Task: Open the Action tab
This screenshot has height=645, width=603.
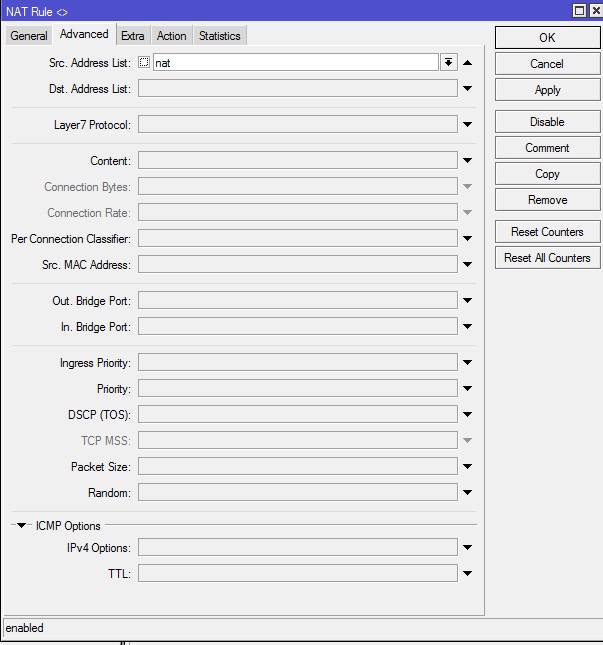Action: coord(171,36)
